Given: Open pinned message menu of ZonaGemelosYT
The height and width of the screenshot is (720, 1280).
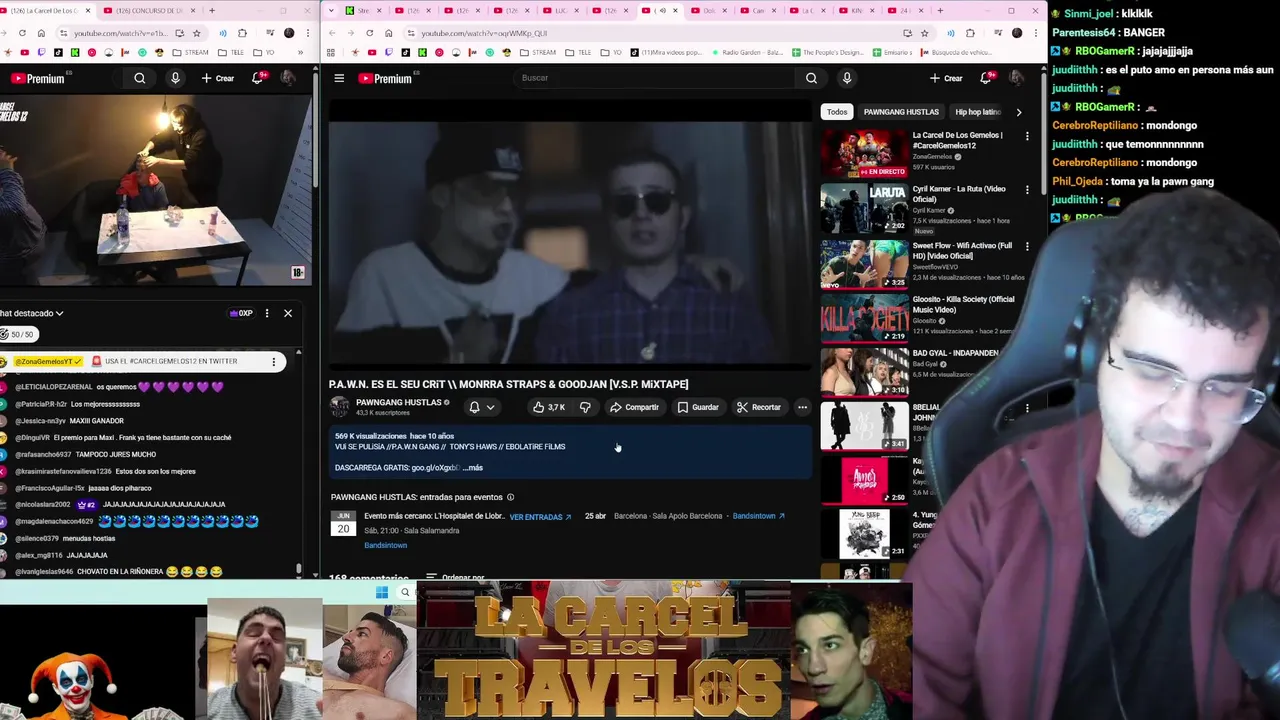Looking at the screenshot, I should [x=273, y=361].
